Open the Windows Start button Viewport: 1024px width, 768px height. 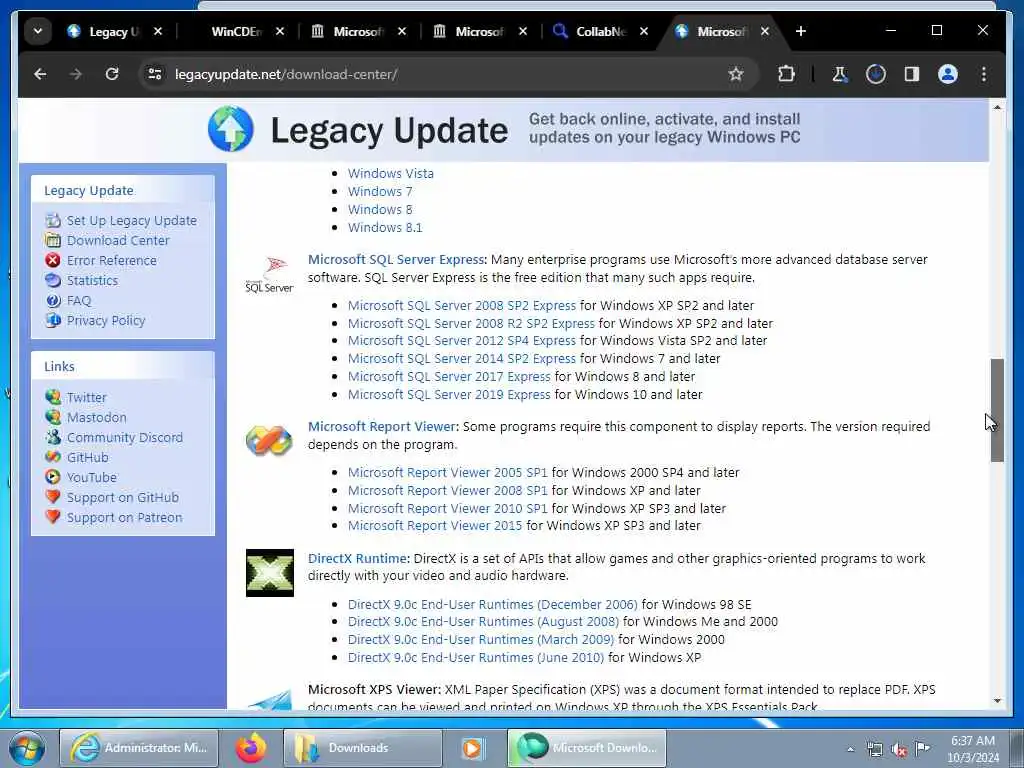pos(27,748)
